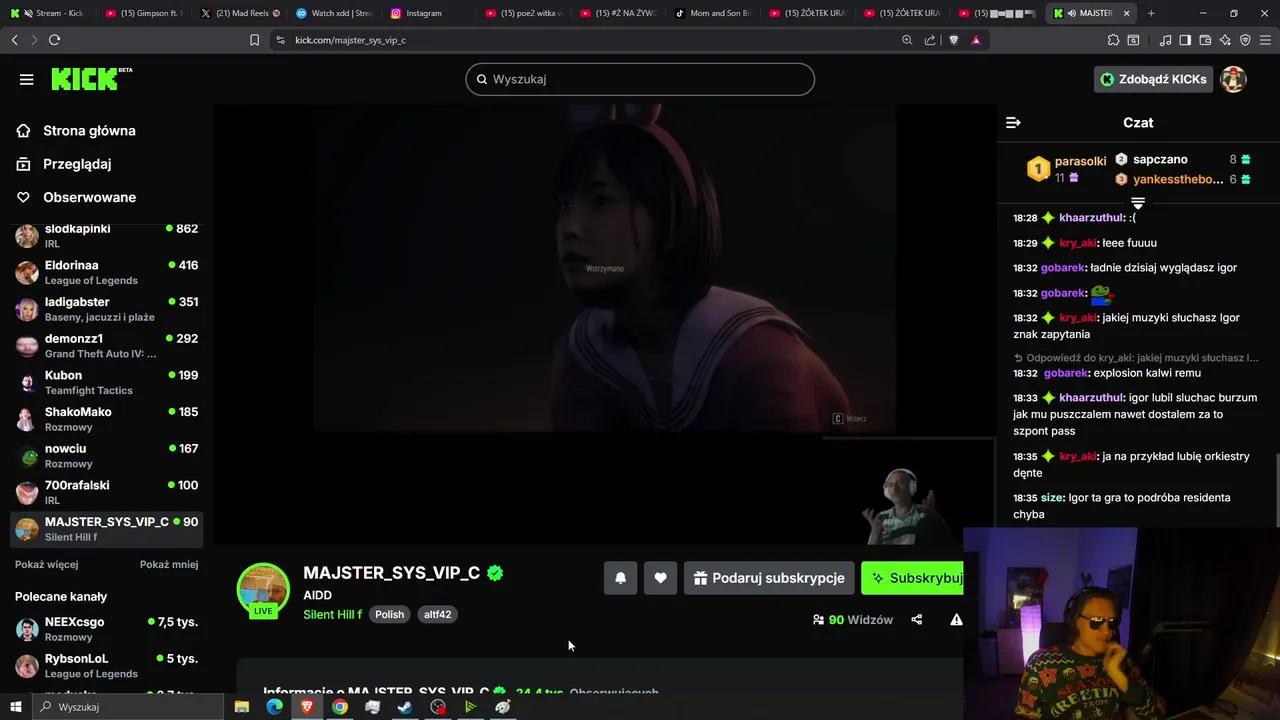1280x720 pixels.
Task: Open the browser extensions puzzle icon
Action: [x=1113, y=40]
